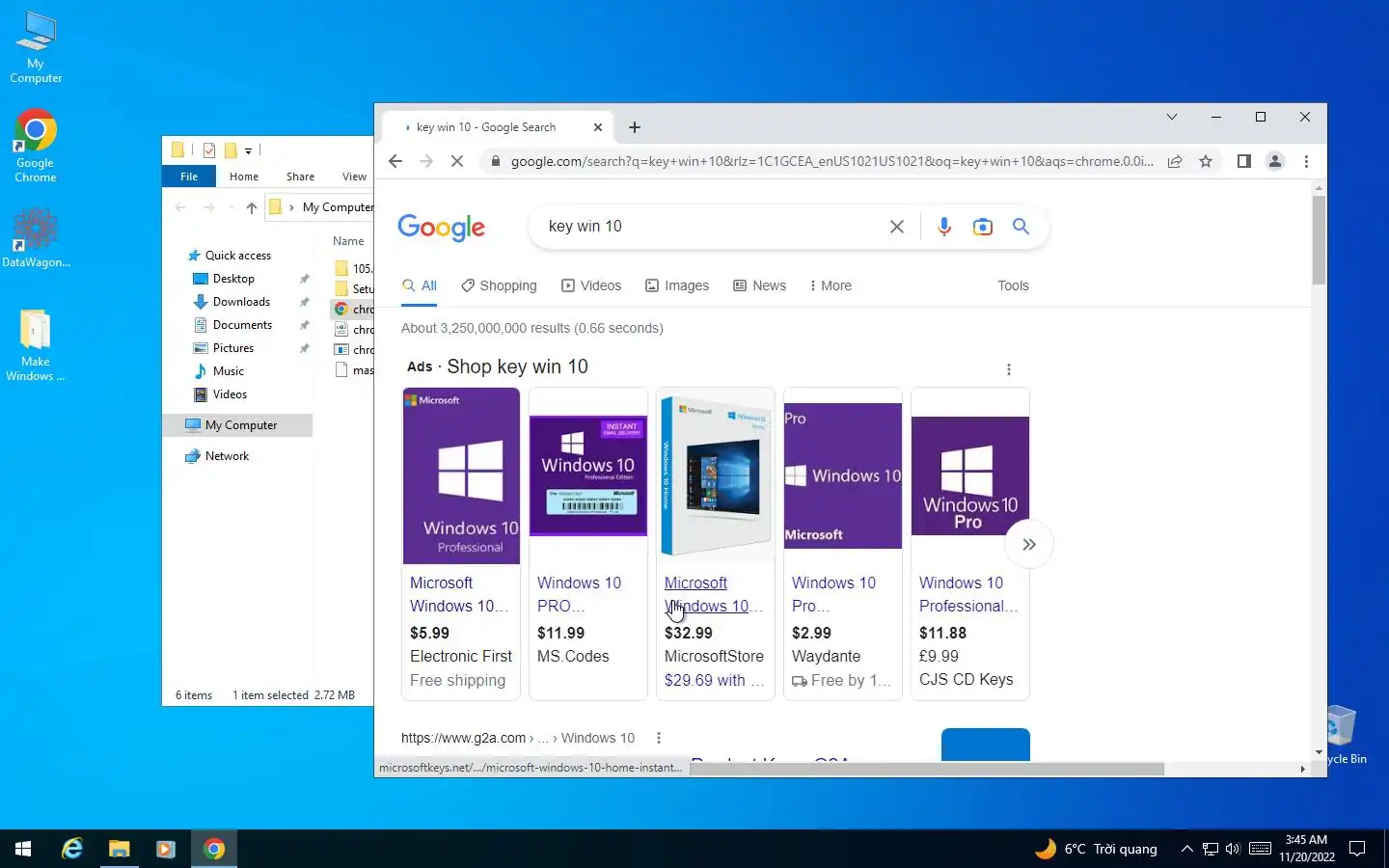Open File Explorer quick access toolbar dropdown

click(x=248, y=150)
